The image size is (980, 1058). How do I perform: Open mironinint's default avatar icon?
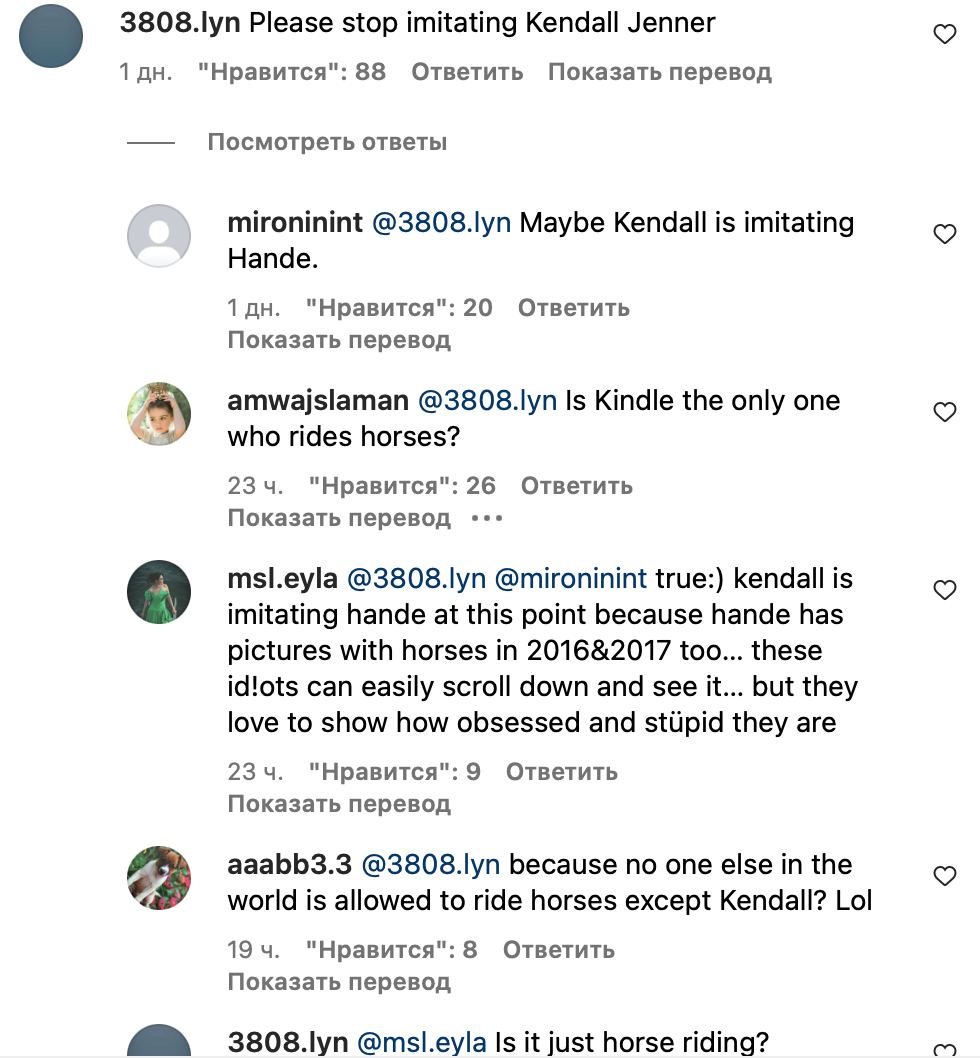click(x=159, y=236)
